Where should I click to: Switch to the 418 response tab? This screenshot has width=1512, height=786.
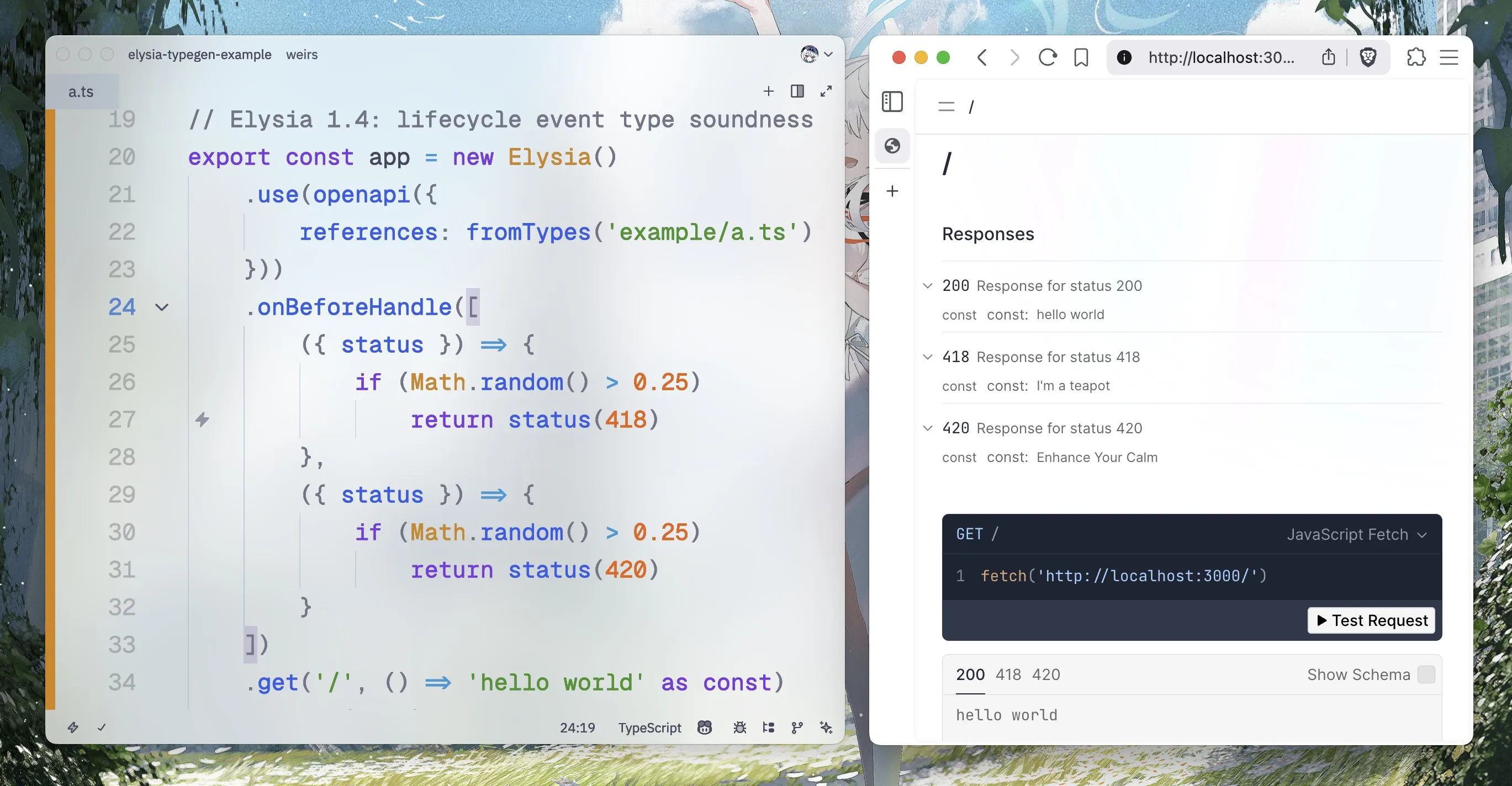point(1008,675)
